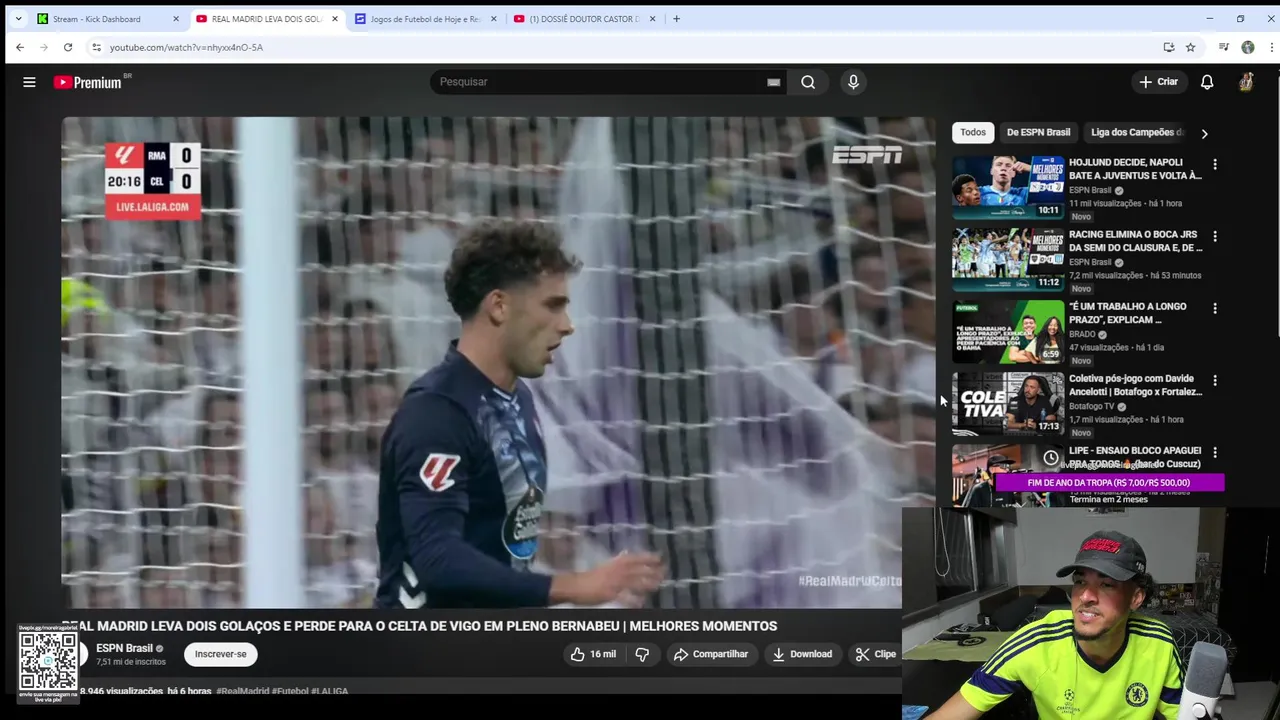Open the Hojlund decide Napoli video thumbnail
Viewport: 1280px width, 720px height.
click(x=1008, y=187)
